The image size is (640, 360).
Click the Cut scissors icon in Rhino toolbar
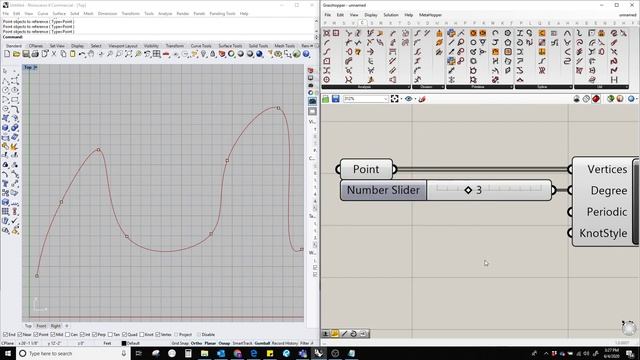[x=54, y=54]
